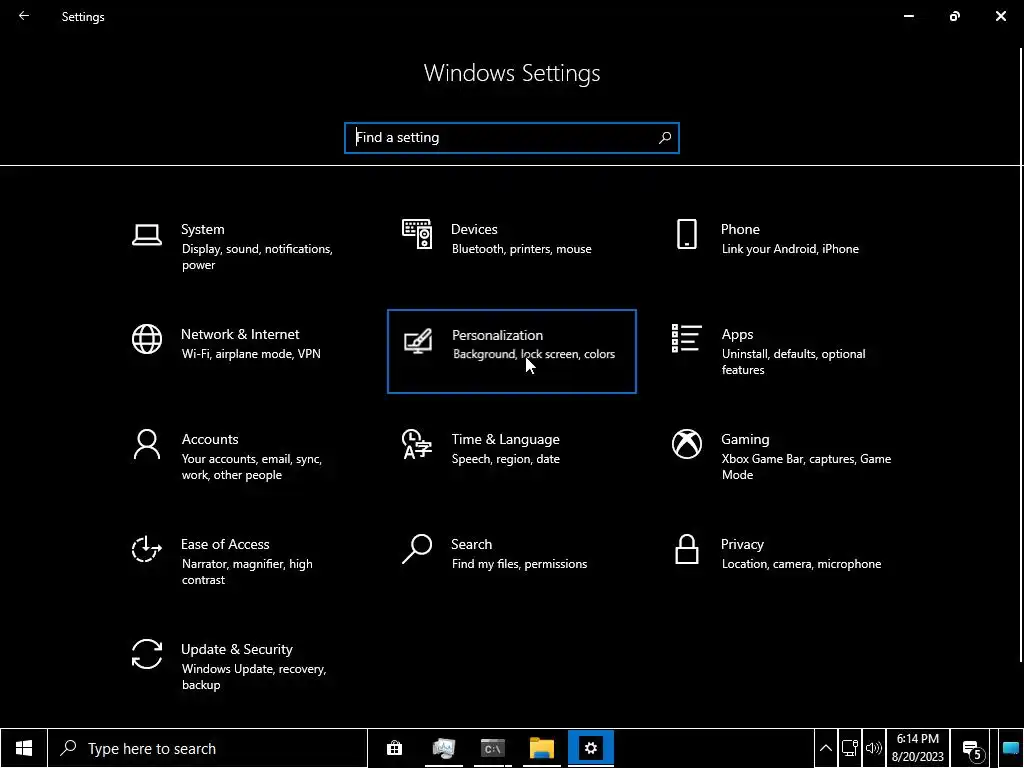Click "Xbox Game Bar, captures, Game Mode" text

pos(806,467)
